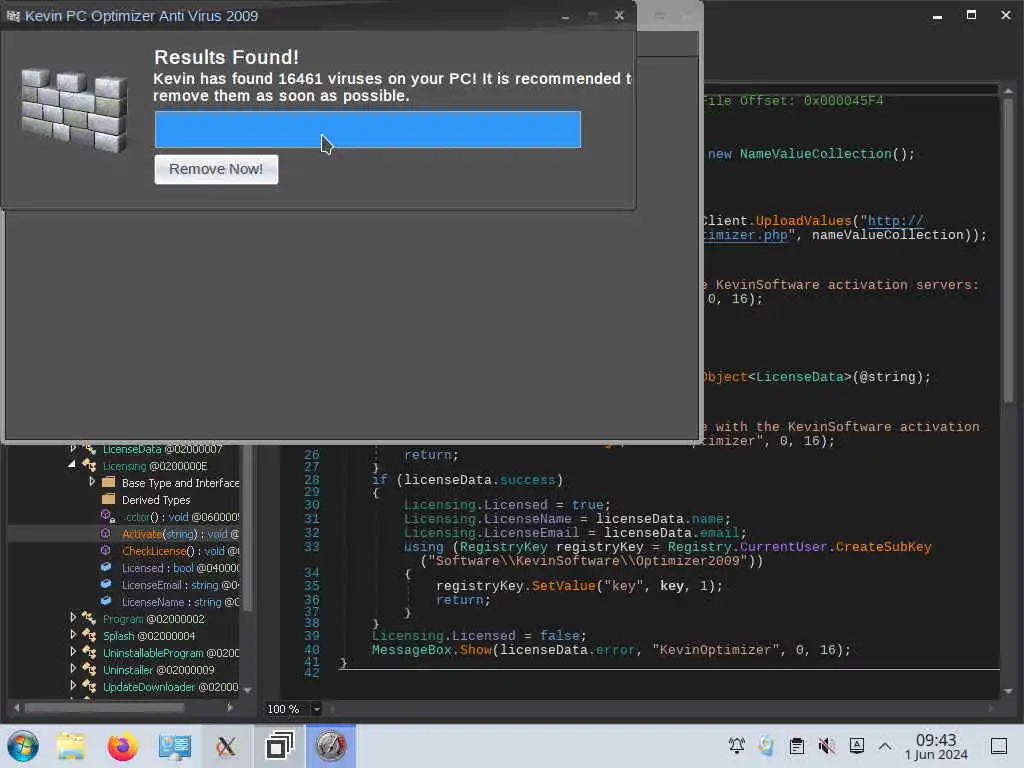1024x768 pixels.
Task: Close the Kevin PC Optimizer Anti Virus window
Action: click(x=619, y=15)
